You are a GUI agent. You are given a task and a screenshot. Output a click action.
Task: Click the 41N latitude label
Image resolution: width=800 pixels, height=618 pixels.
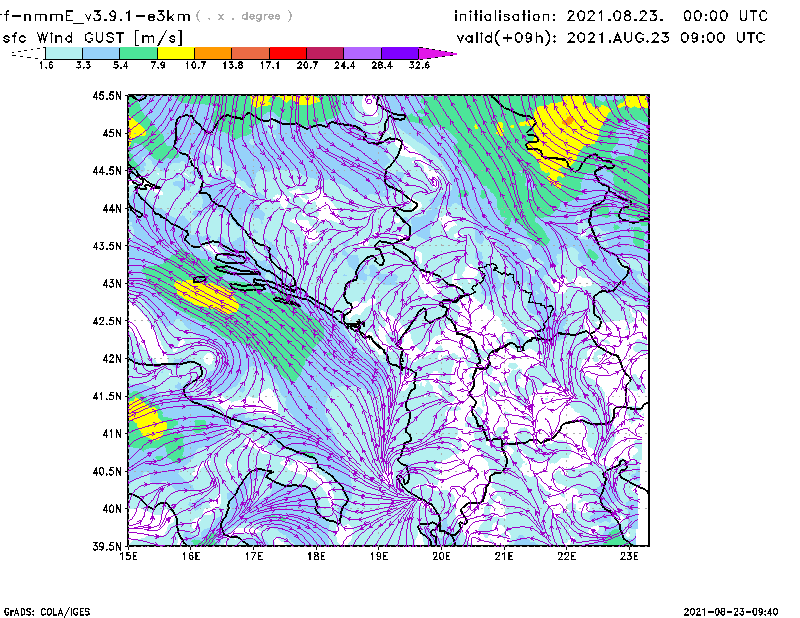(112, 434)
